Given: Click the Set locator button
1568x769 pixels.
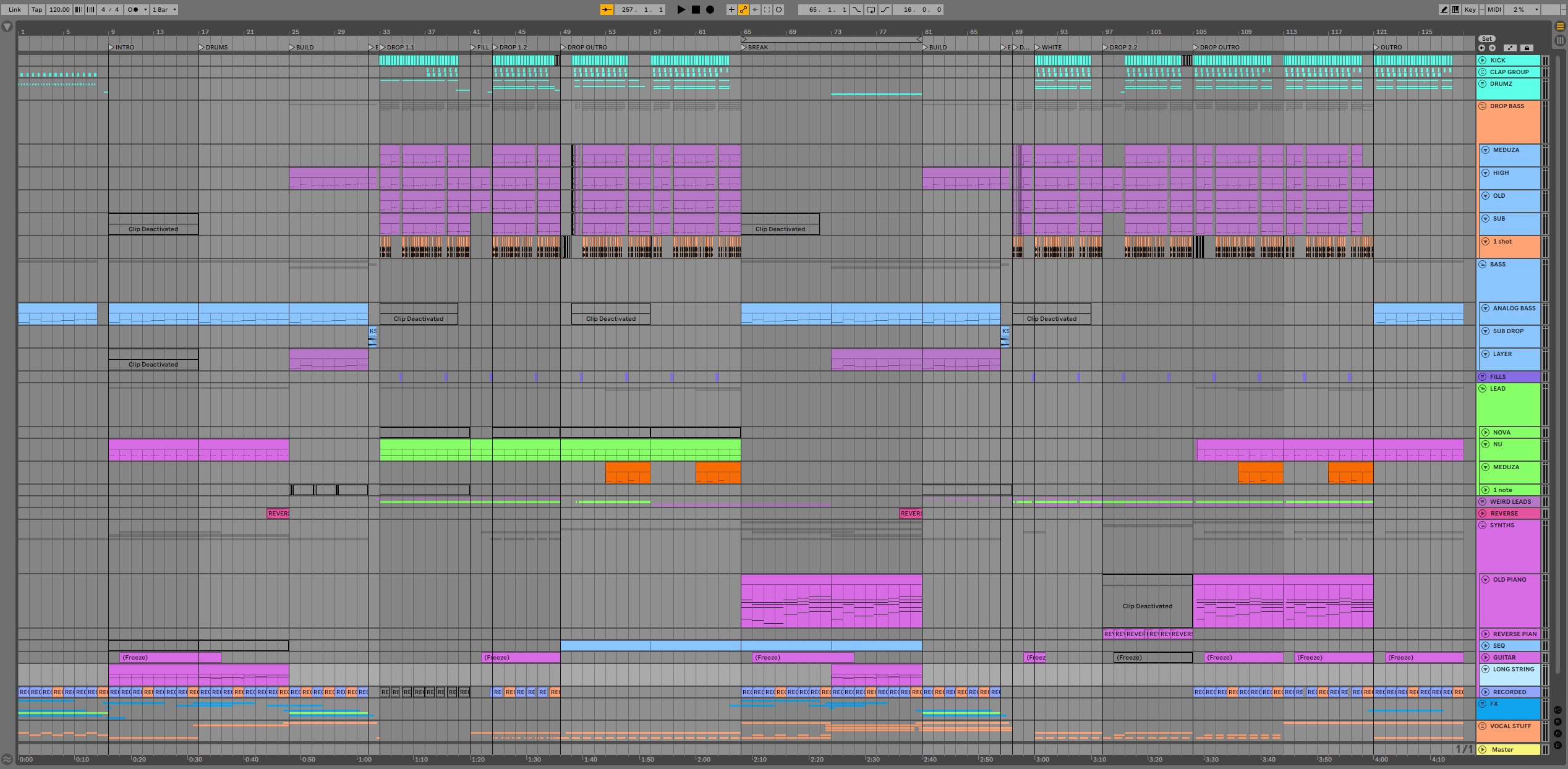Looking at the screenshot, I should point(1487,39).
